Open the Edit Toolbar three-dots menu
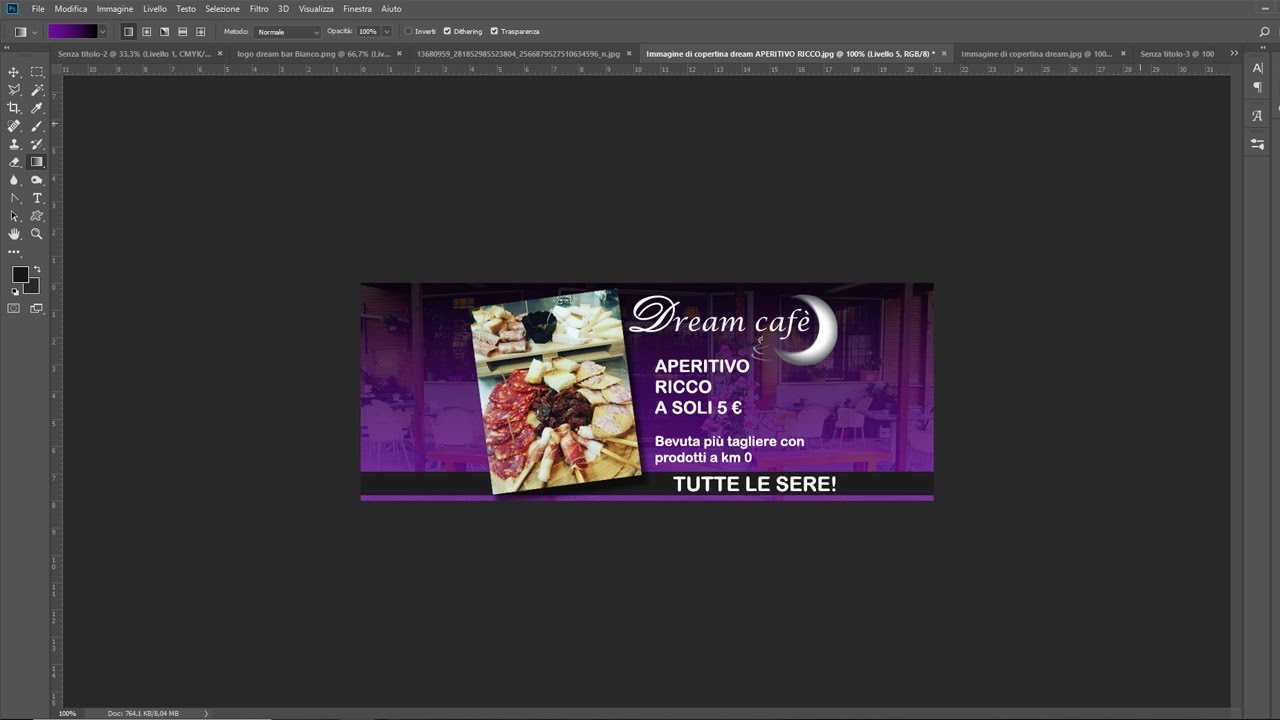 pyautogui.click(x=14, y=252)
